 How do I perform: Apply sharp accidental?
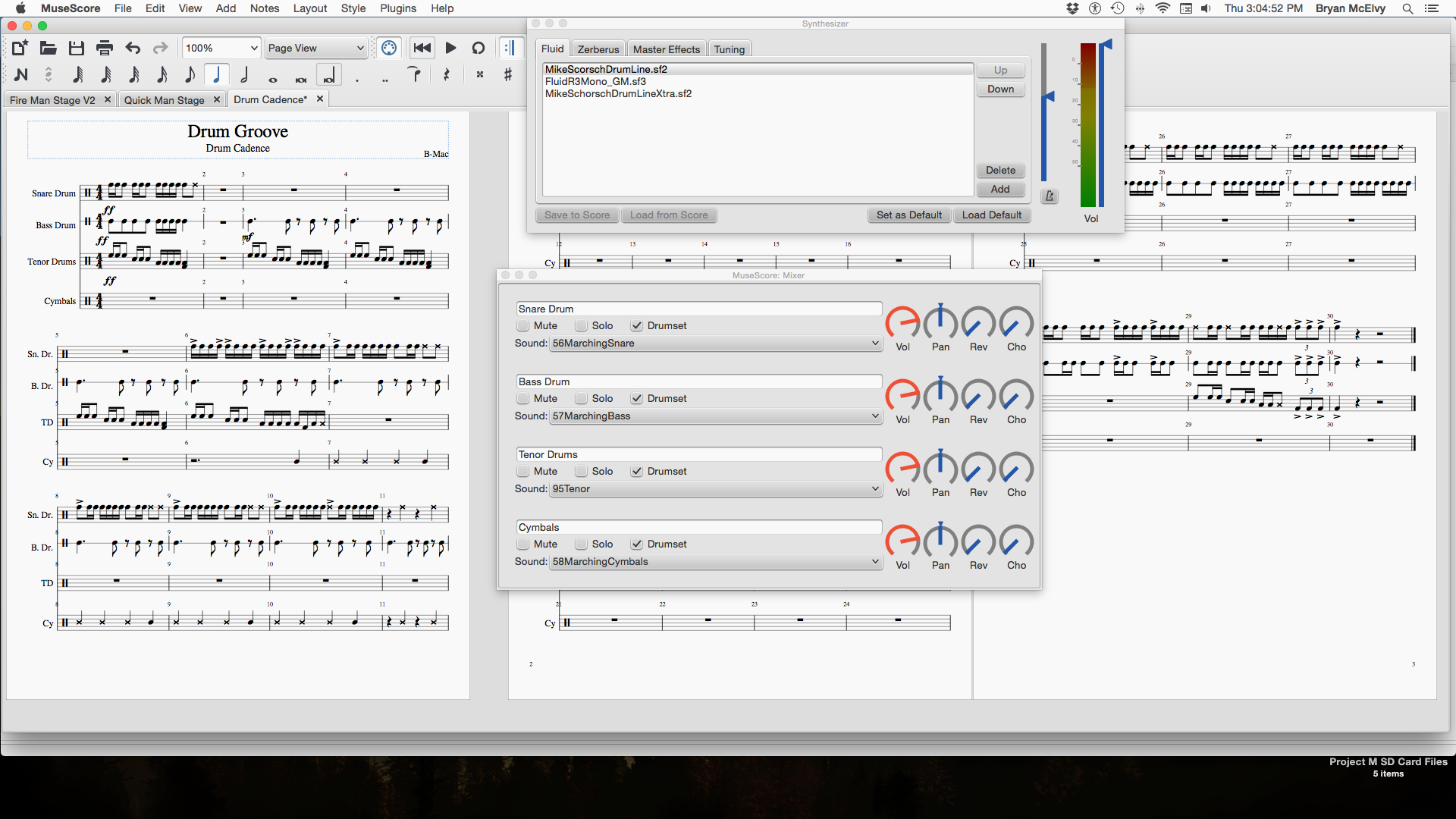(x=508, y=74)
